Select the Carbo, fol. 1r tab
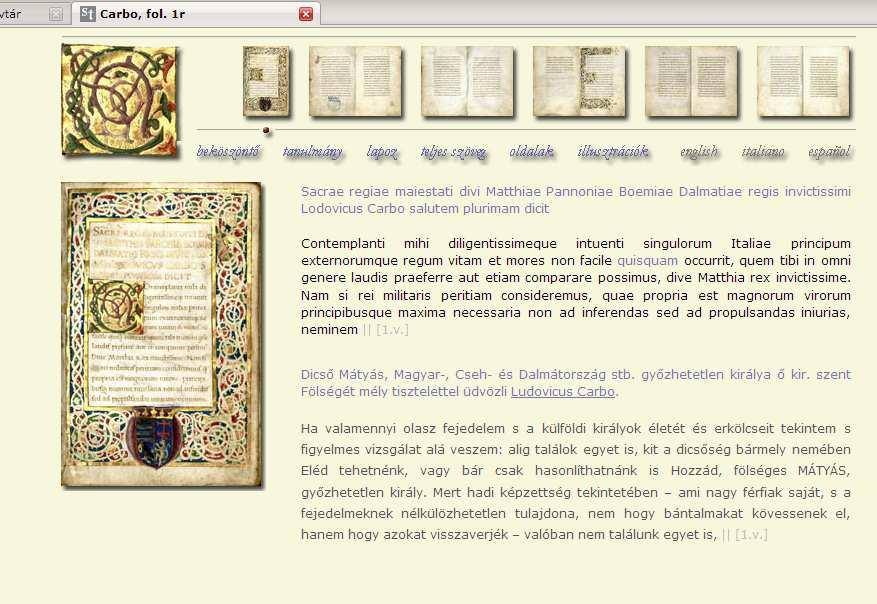Image resolution: width=877 pixels, height=604 pixels. click(x=196, y=13)
